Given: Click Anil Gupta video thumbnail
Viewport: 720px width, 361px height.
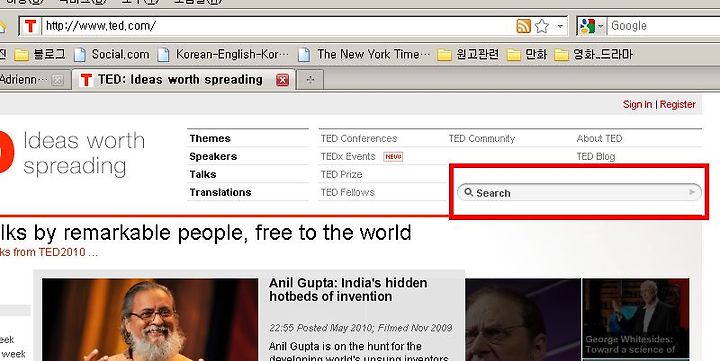Looking at the screenshot, I should click(x=150, y=320).
